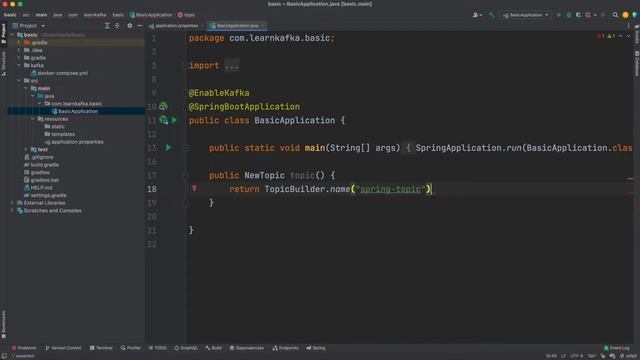Image resolution: width=640 pixels, height=360 pixels.
Task: Open the GraphQL tool window
Action: pos(186,348)
